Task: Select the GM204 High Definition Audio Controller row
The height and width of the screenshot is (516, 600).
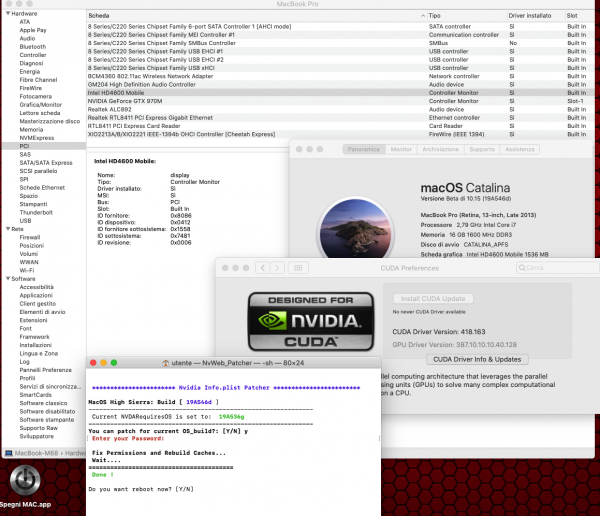Action: coord(340,85)
